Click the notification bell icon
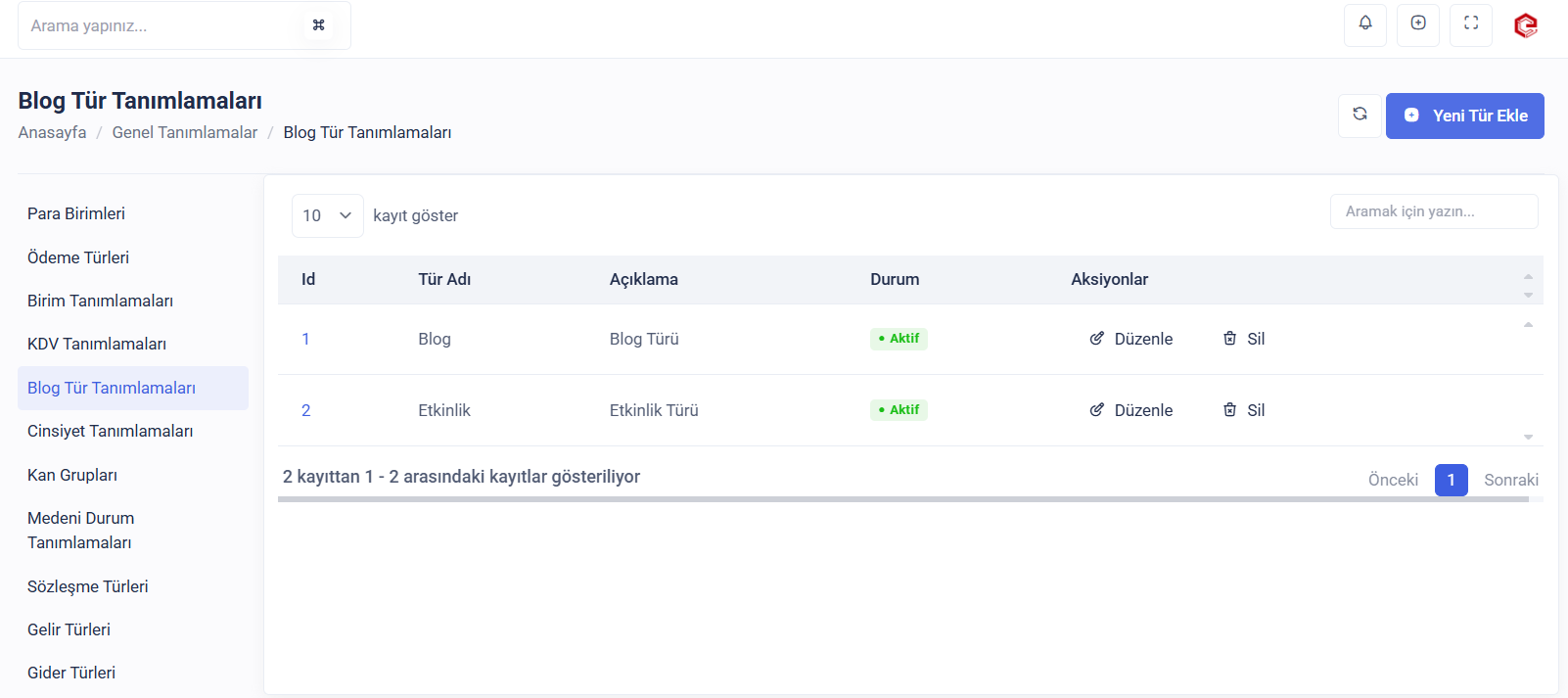Image resolution: width=1568 pixels, height=698 pixels. pos(1364,23)
